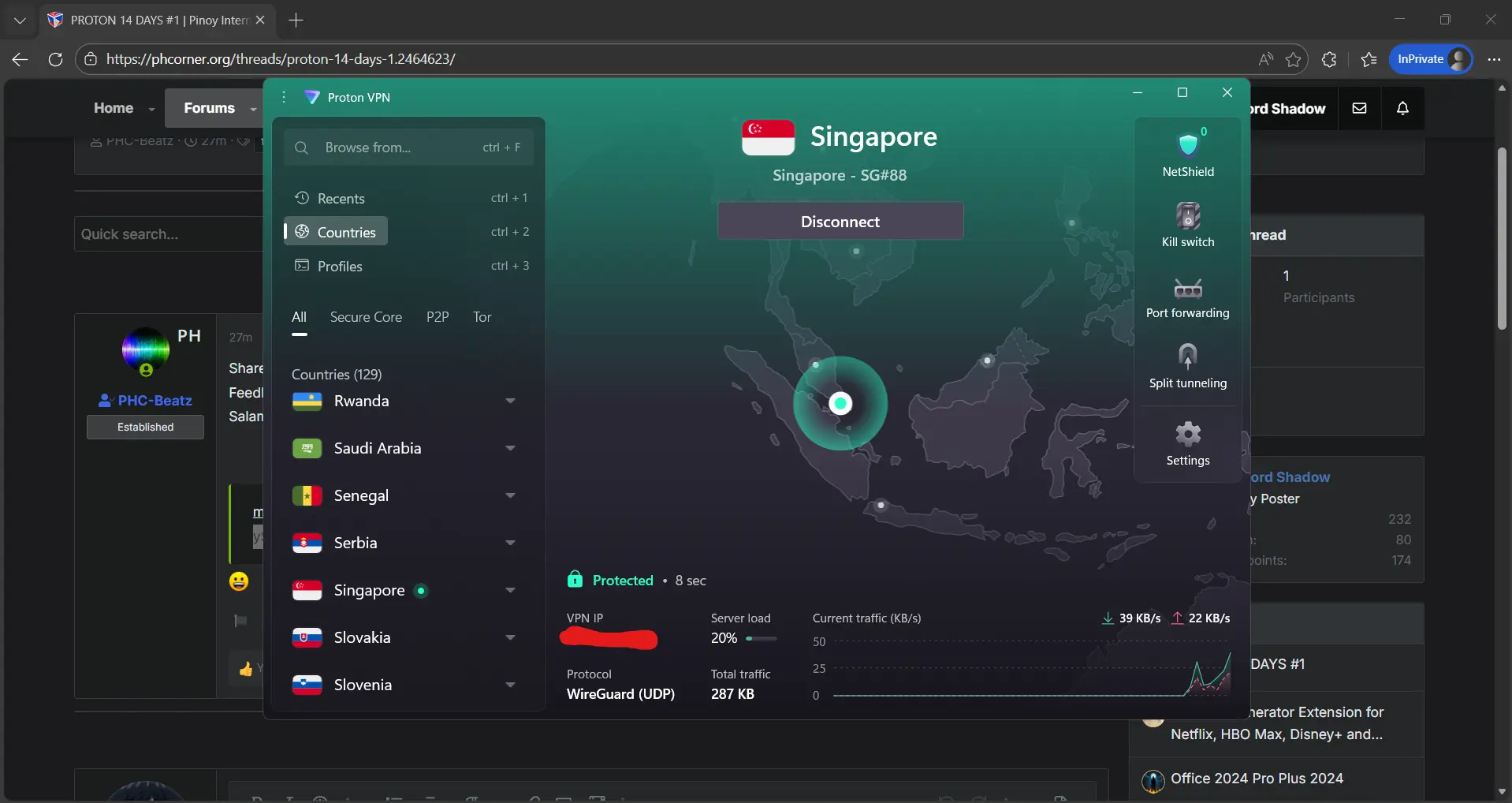Click the Countries (129) heading

[x=337, y=375]
